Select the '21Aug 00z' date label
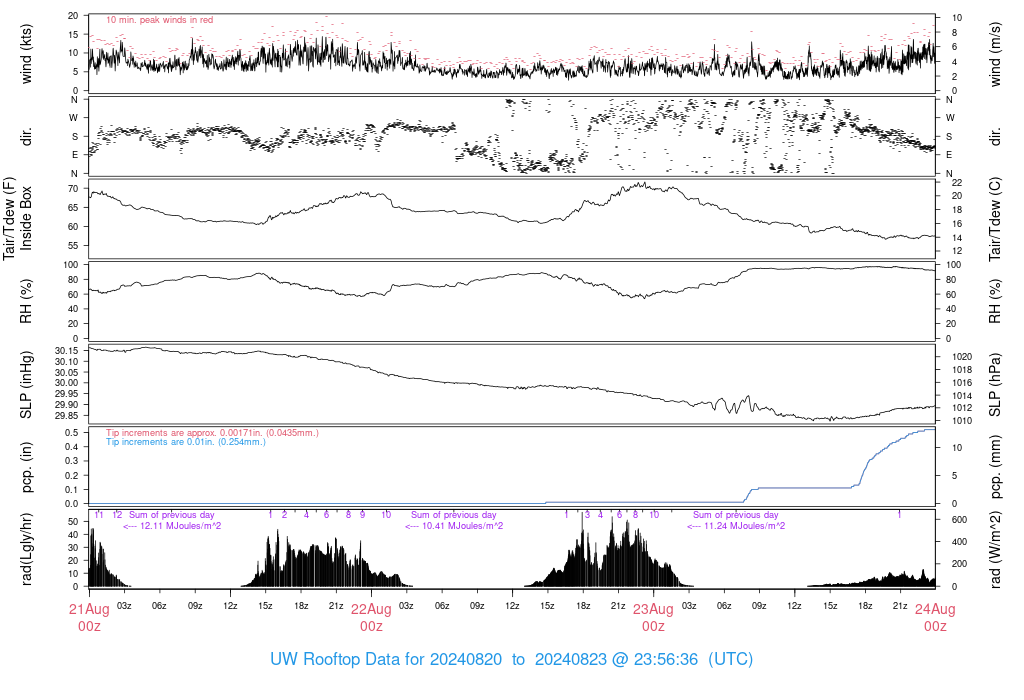1024x700 pixels. 89,617
